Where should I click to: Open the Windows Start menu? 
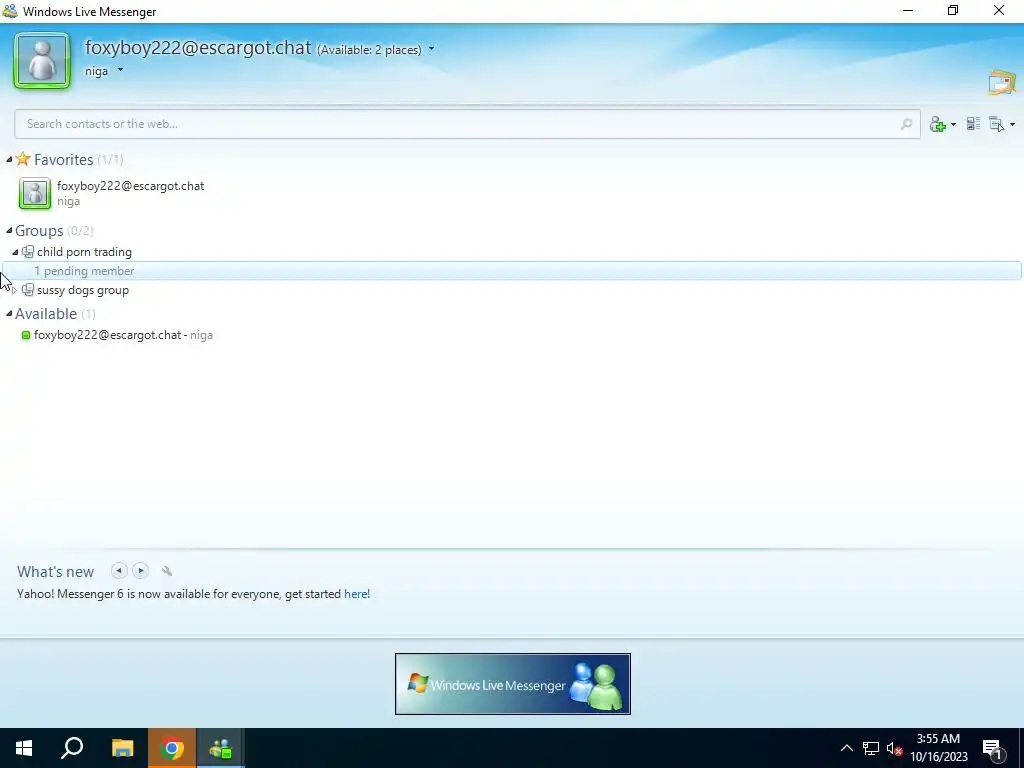click(24, 748)
